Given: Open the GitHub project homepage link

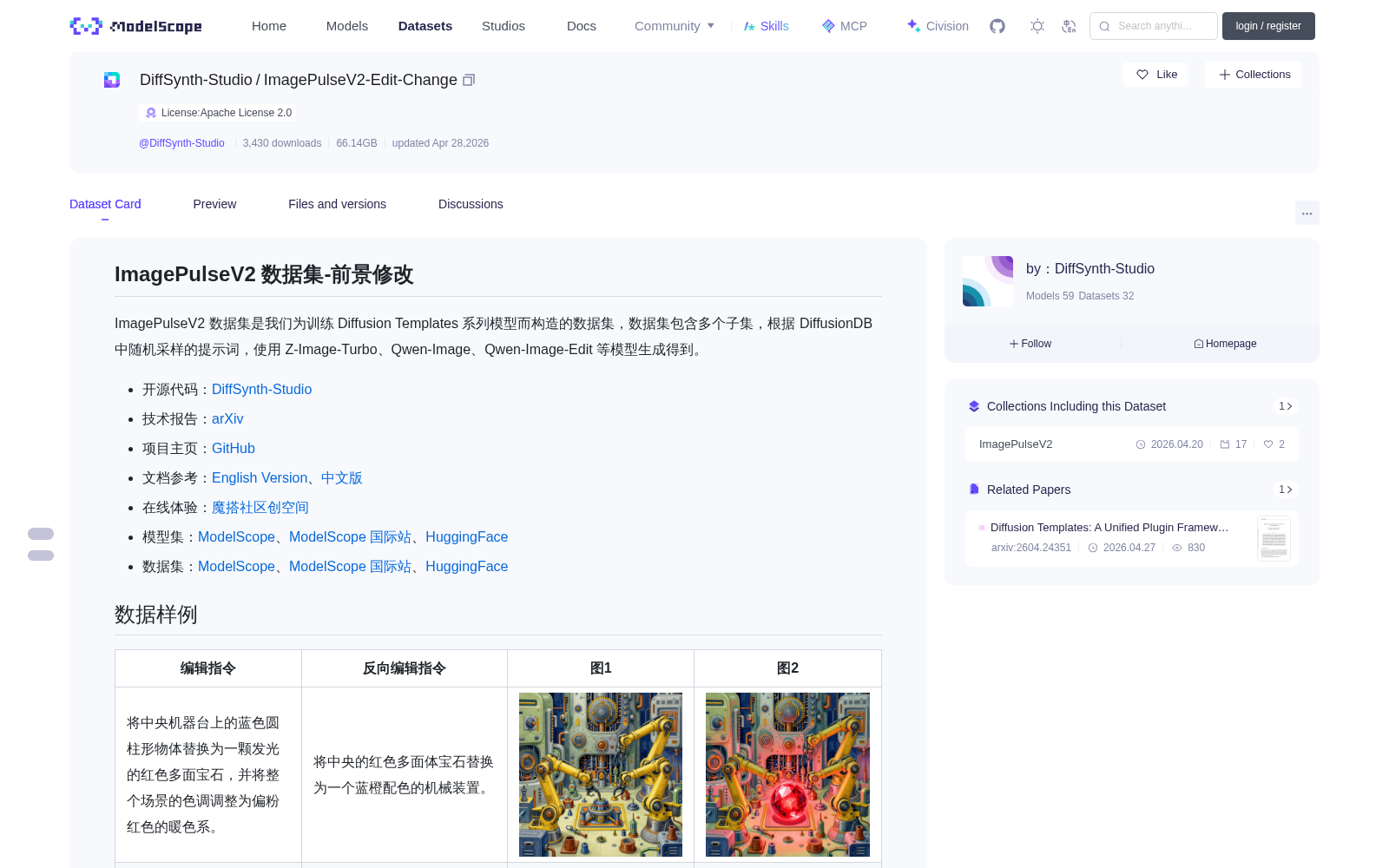Looking at the screenshot, I should pyautogui.click(x=234, y=449).
